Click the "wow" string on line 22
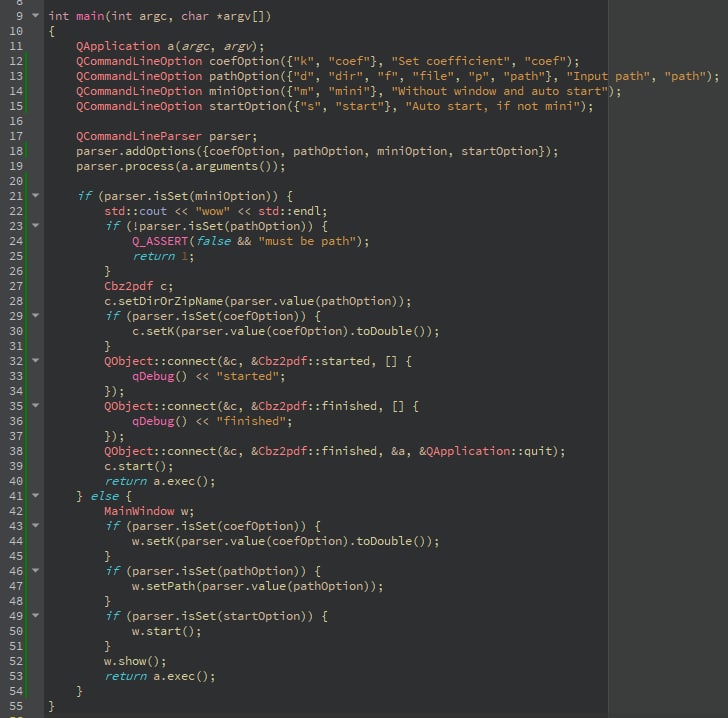The height and width of the screenshot is (718, 728). (213, 211)
